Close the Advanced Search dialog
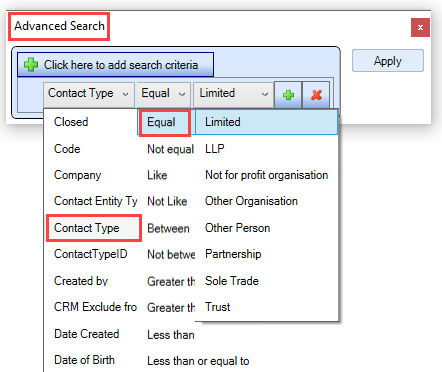442x372 pixels. coord(420,27)
